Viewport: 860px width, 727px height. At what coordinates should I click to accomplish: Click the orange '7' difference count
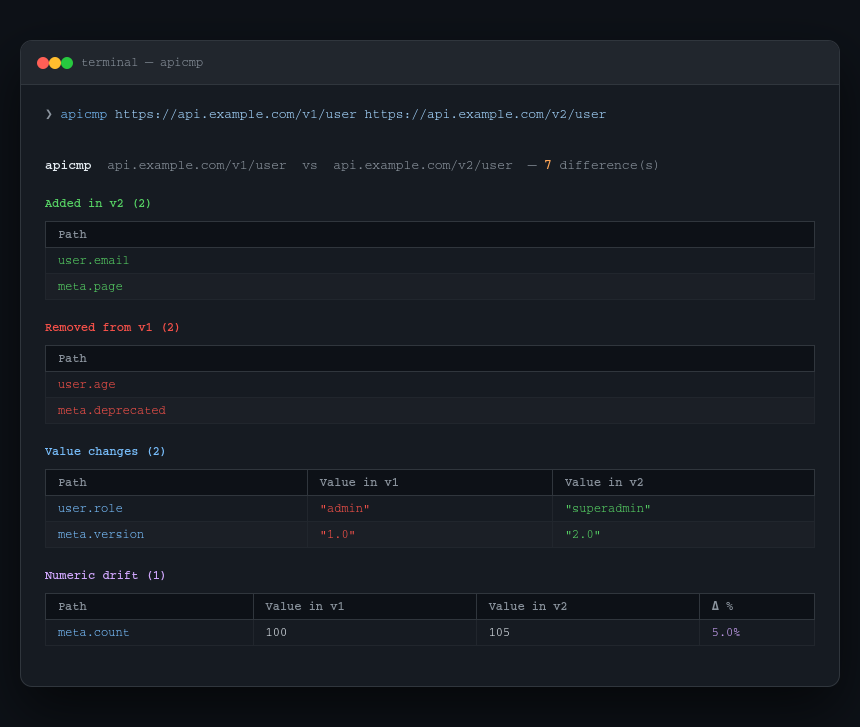547,165
